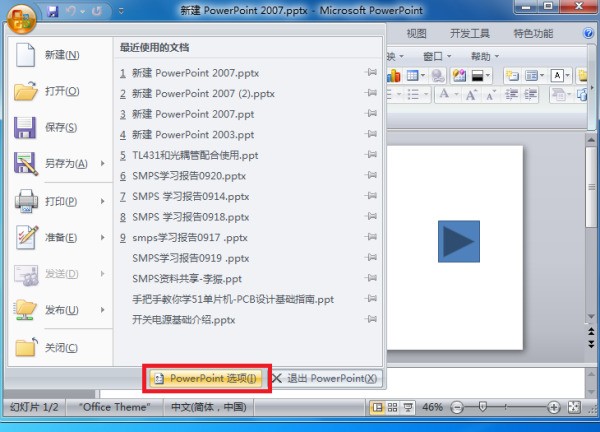Choose 保存(S) from the Office menu
The height and width of the screenshot is (432, 600).
(60, 127)
